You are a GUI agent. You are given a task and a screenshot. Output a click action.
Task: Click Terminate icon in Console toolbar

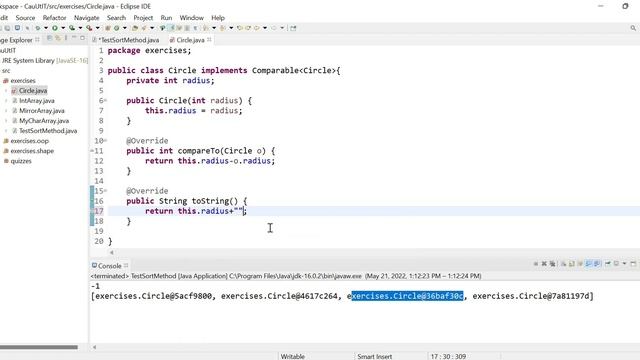click(536, 264)
